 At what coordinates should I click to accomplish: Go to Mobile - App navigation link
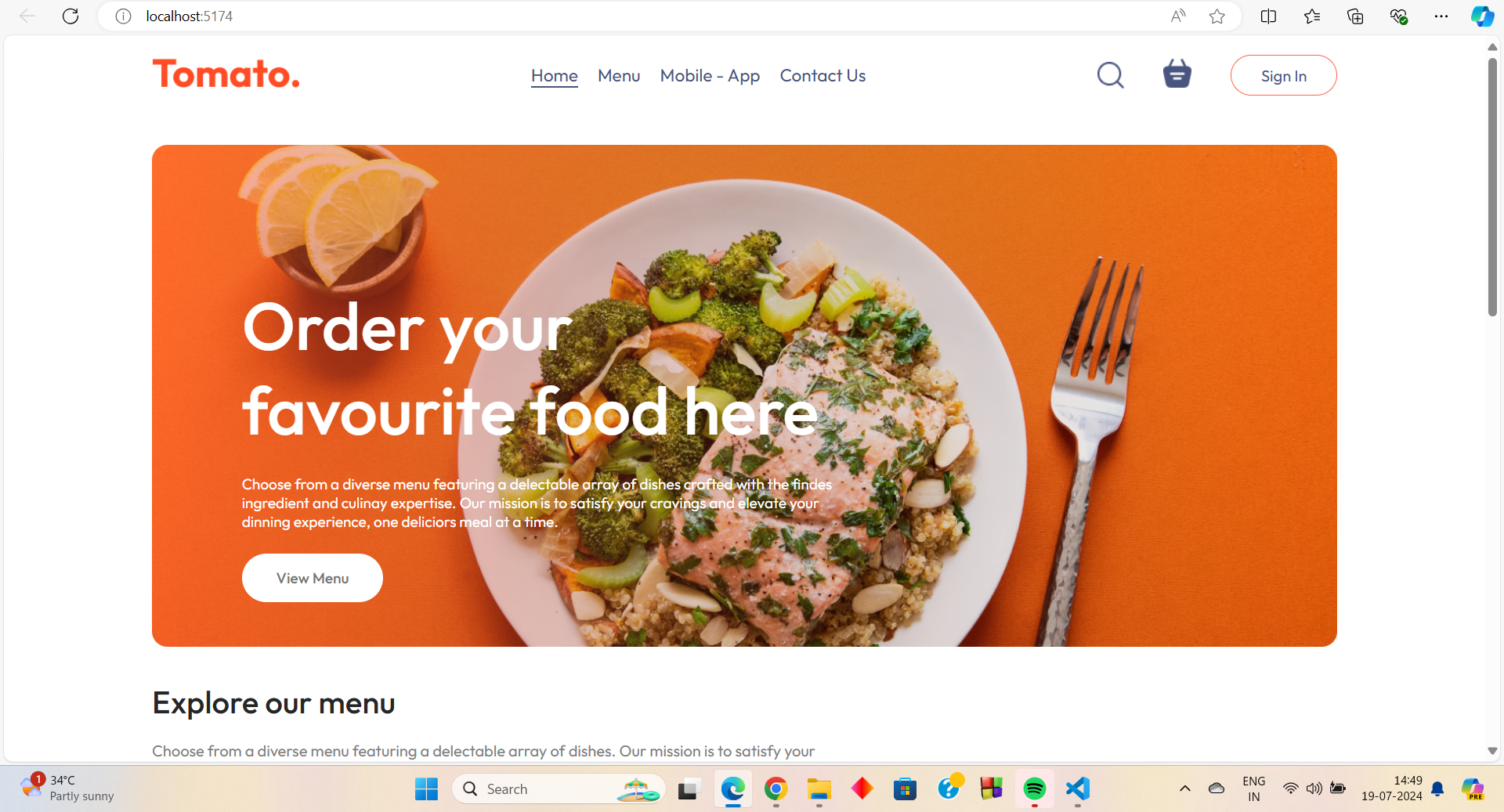(710, 76)
